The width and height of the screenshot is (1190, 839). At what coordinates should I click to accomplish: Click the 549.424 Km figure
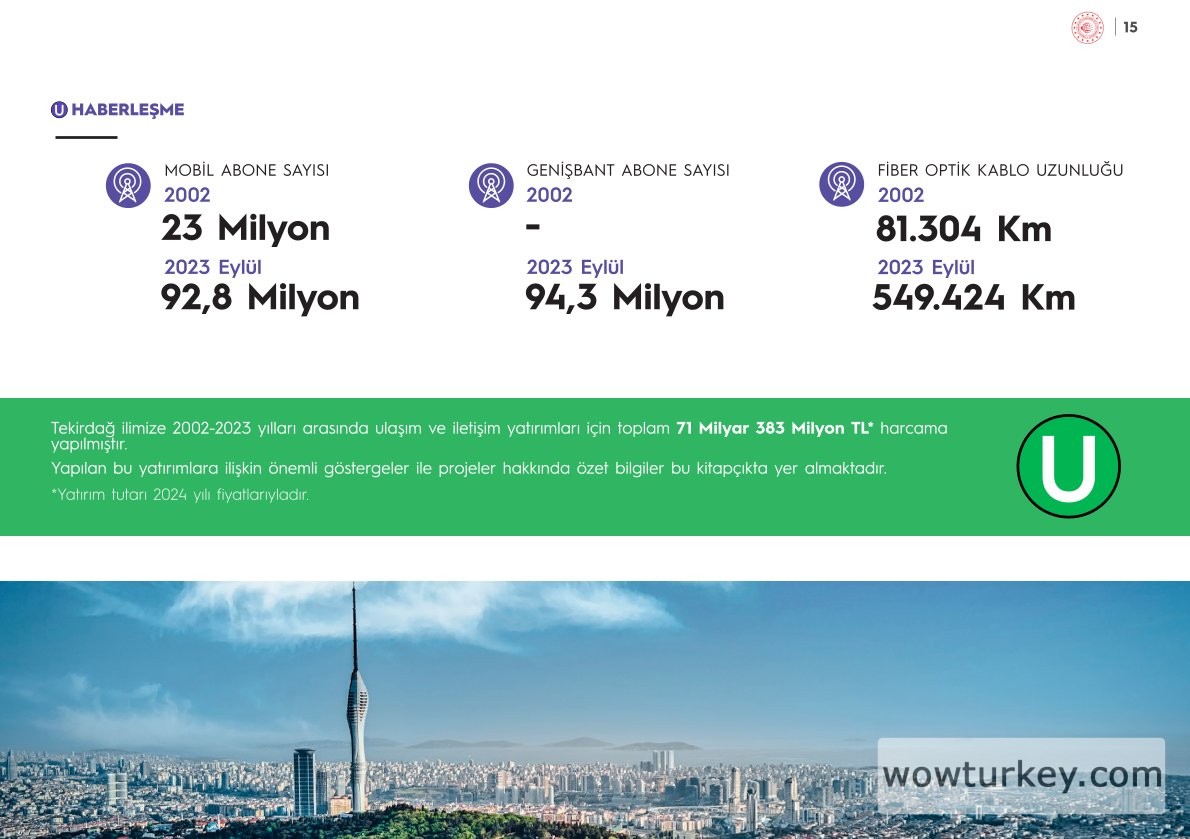[x=973, y=298]
